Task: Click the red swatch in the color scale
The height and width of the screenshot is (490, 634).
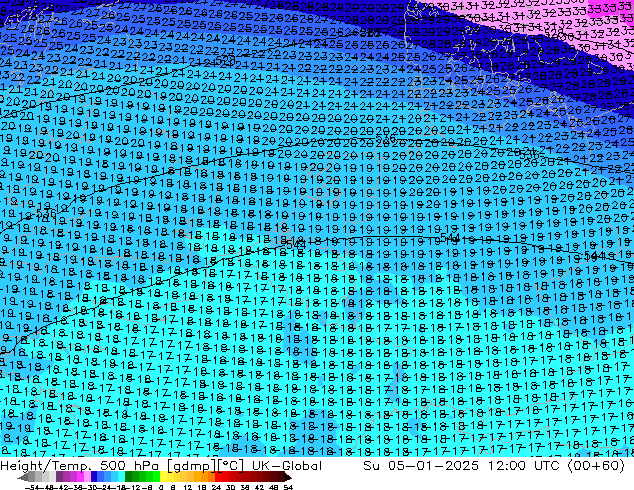Action: 218,477
